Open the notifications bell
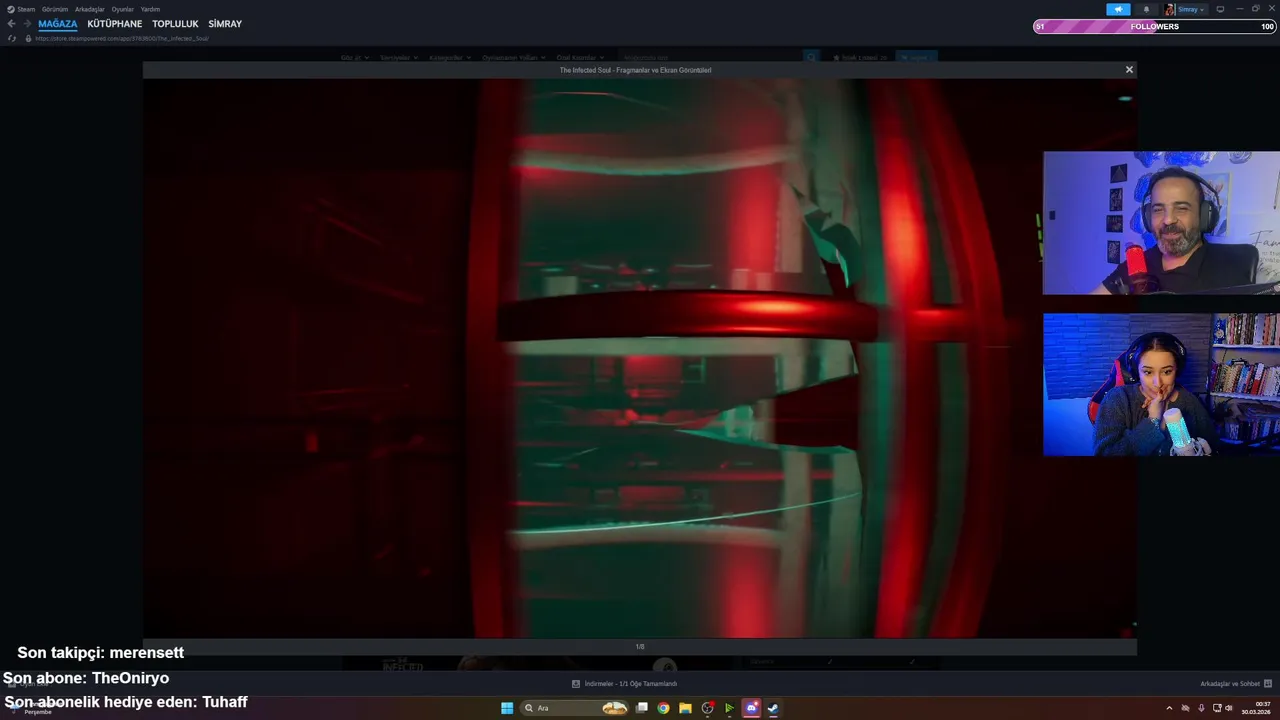Screen dimensions: 1280x720 1146,9
